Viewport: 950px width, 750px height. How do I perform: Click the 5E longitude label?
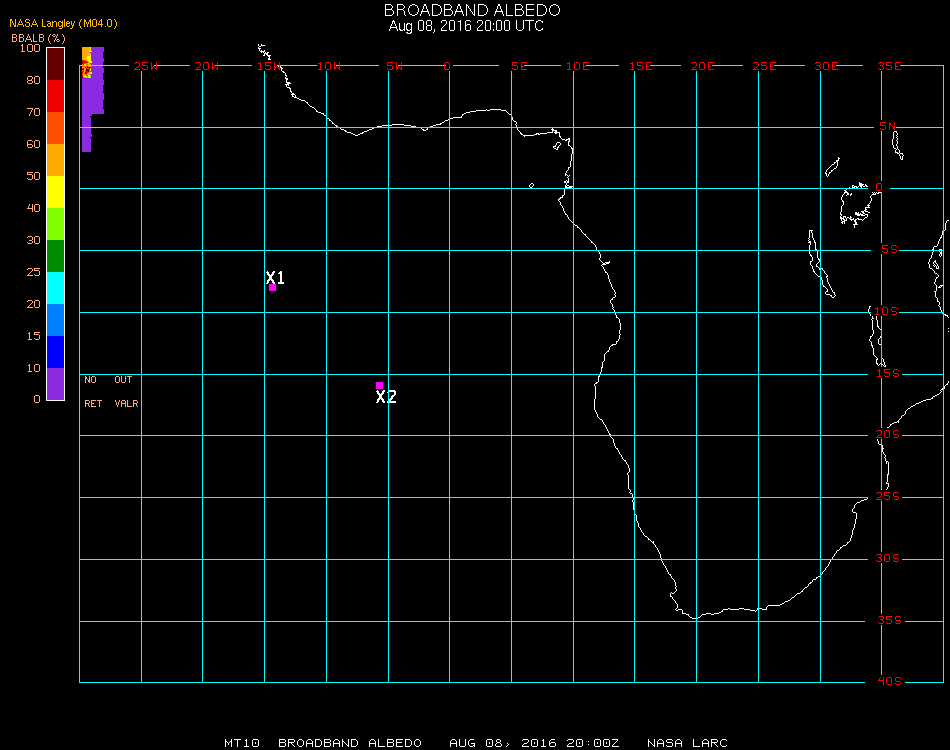coord(519,66)
